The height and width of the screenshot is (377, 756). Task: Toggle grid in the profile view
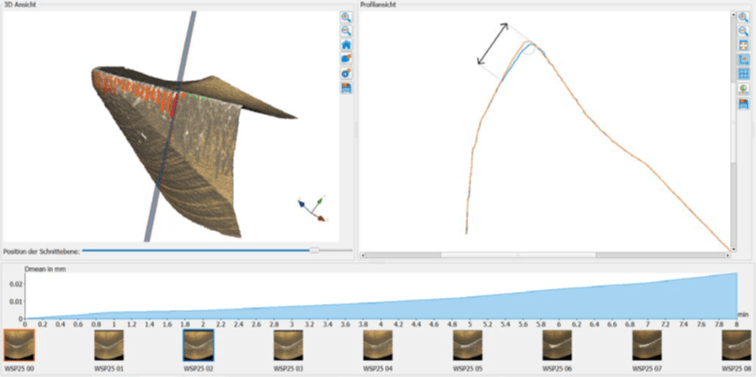[x=743, y=74]
